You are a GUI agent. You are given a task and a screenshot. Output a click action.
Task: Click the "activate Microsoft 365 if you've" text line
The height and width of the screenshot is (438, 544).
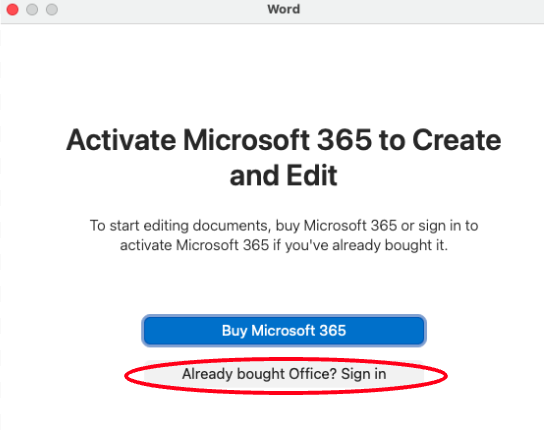[284, 245]
